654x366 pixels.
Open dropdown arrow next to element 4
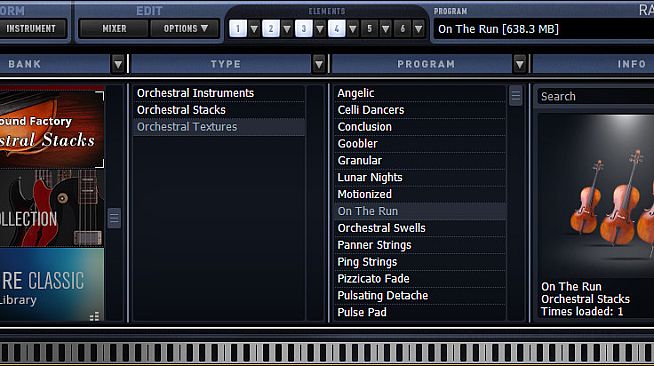click(353, 29)
